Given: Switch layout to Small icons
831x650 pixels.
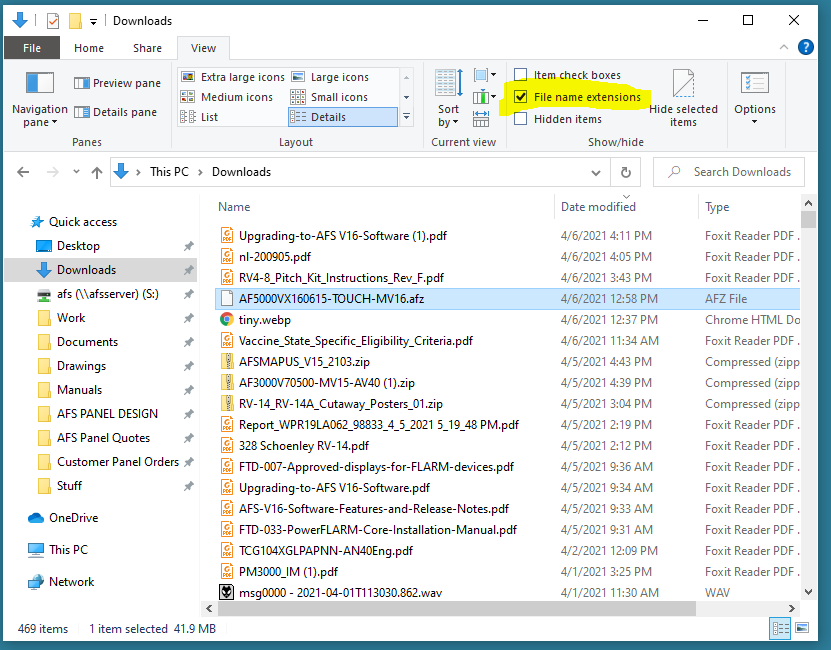Looking at the screenshot, I should coord(329,98).
